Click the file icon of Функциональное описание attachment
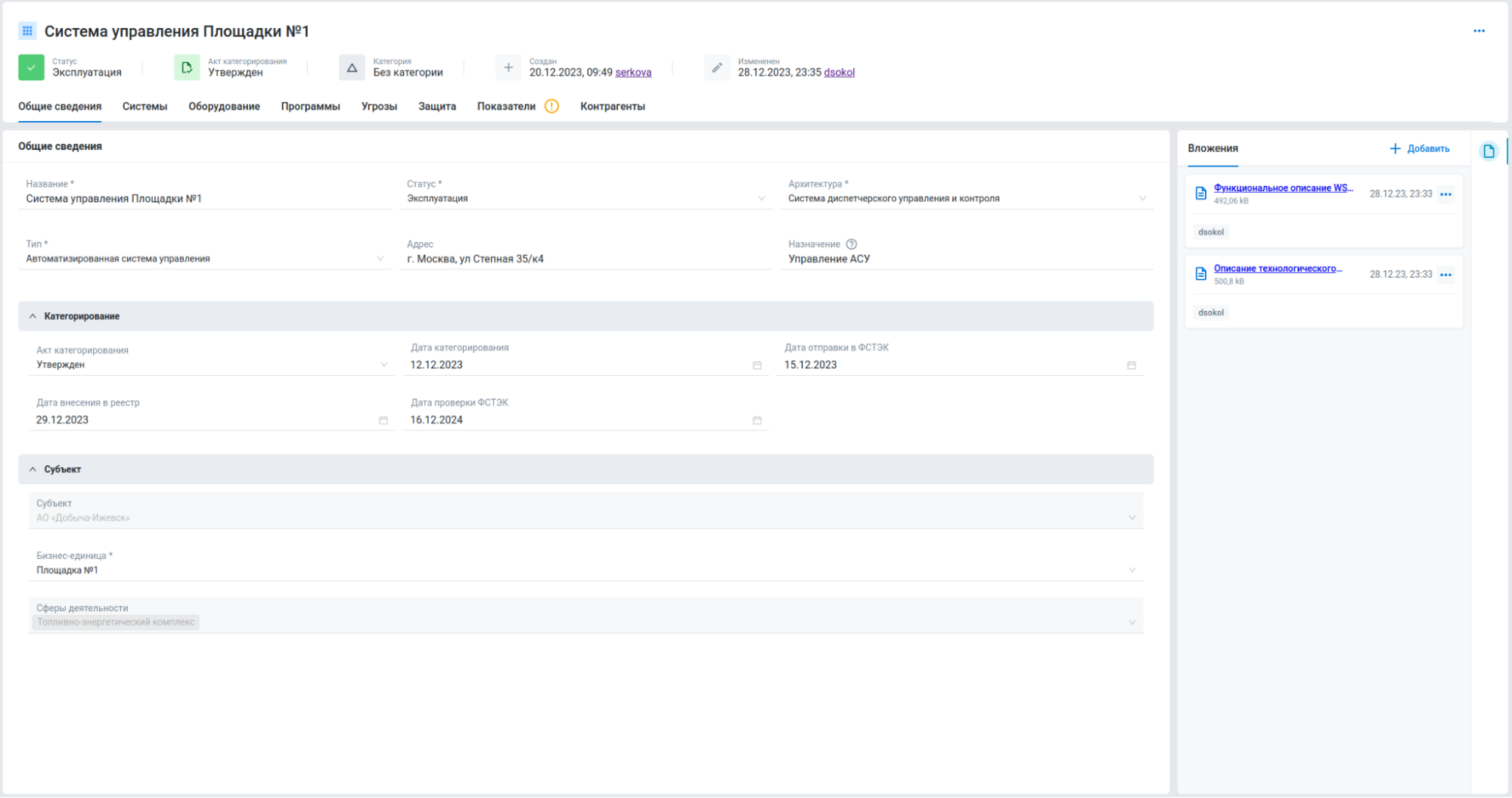 [1200, 194]
